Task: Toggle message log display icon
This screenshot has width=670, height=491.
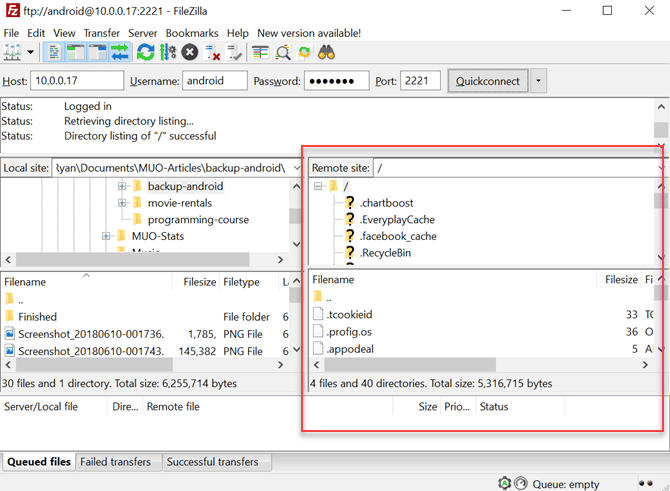Action: 55,52
